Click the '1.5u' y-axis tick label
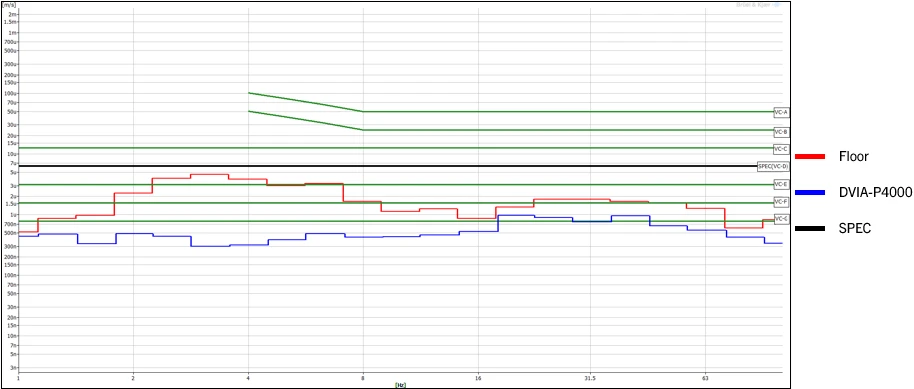This screenshot has width=914, height=389. point(12,204)
